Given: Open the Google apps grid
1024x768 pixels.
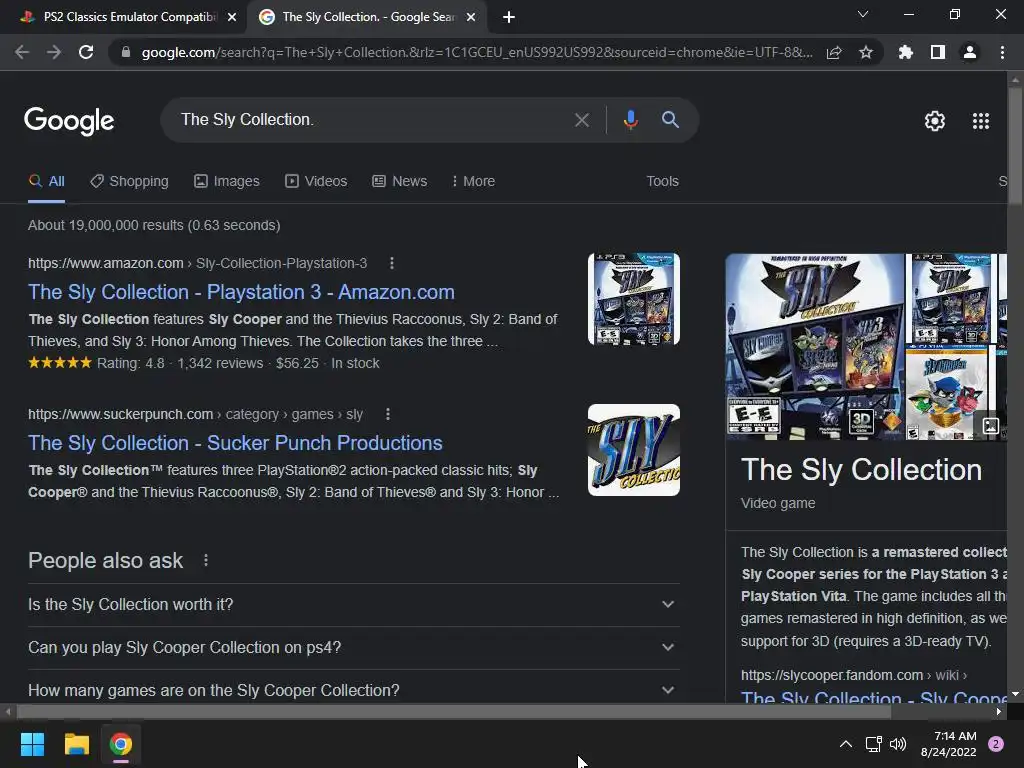Looking at the screenshot, I should click(x=981, y=121).
